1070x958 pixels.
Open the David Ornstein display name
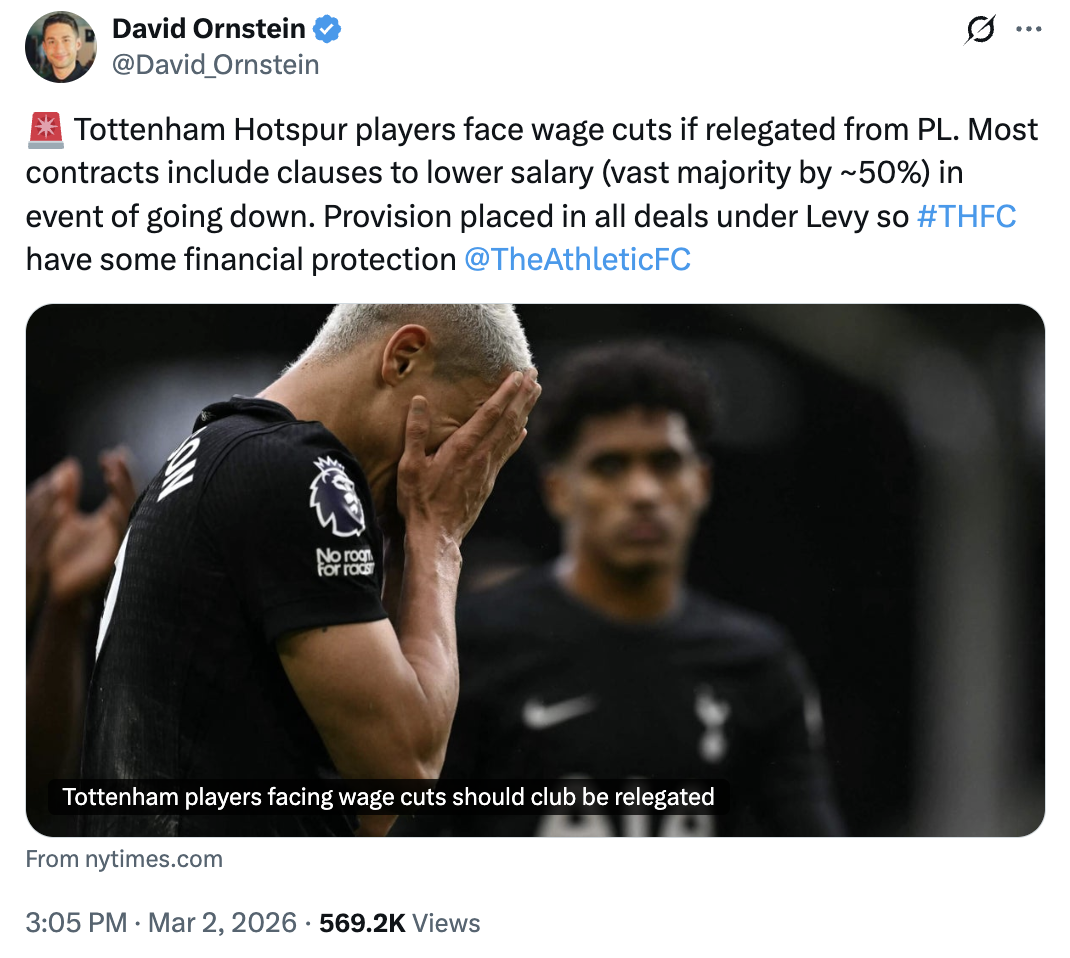211,30
